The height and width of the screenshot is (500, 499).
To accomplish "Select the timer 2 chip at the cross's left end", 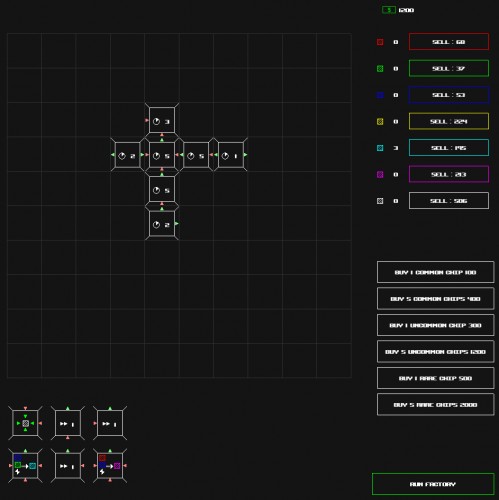I will click(127, 155).
